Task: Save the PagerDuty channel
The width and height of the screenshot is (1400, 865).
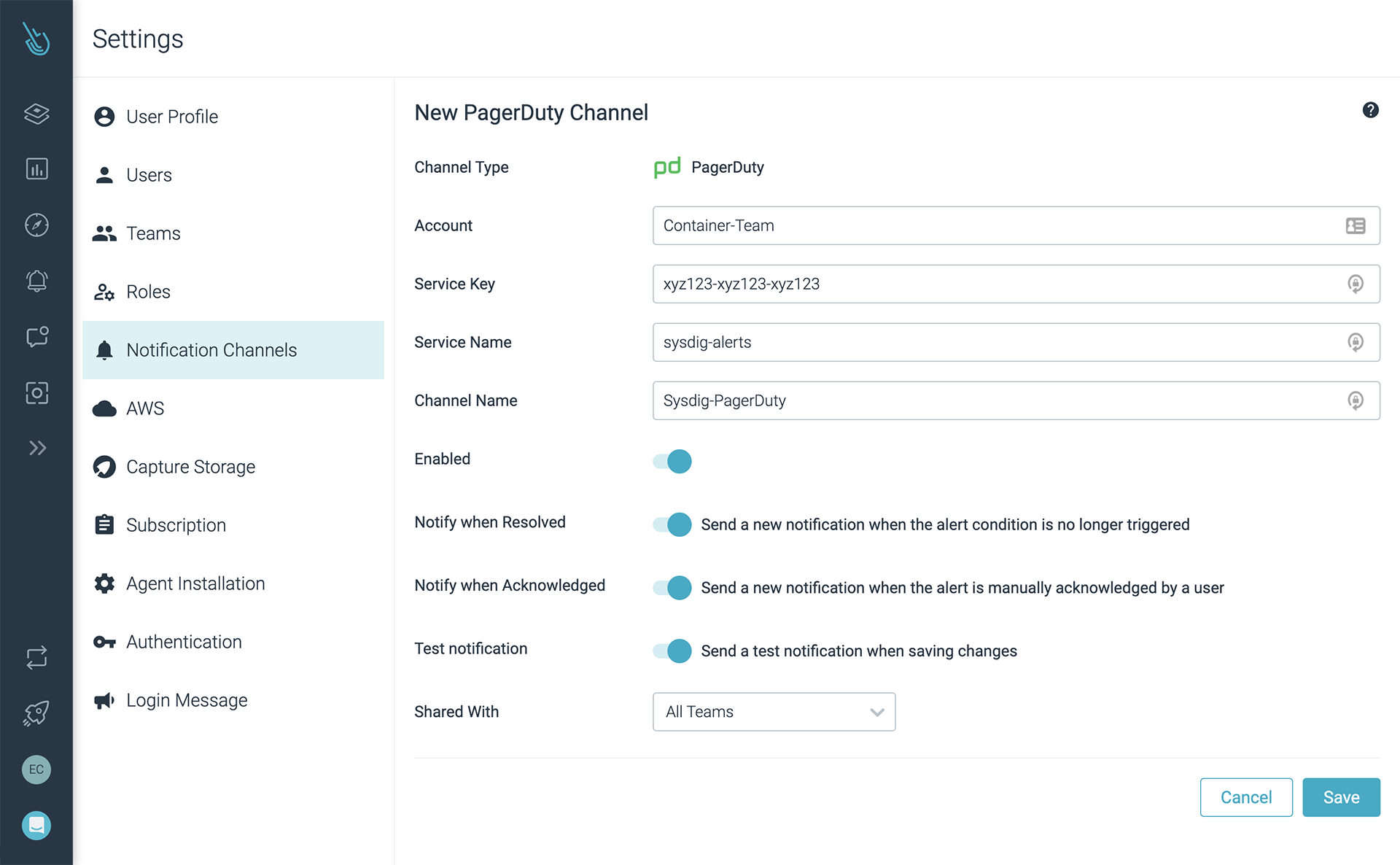Action: point(1341,797)
